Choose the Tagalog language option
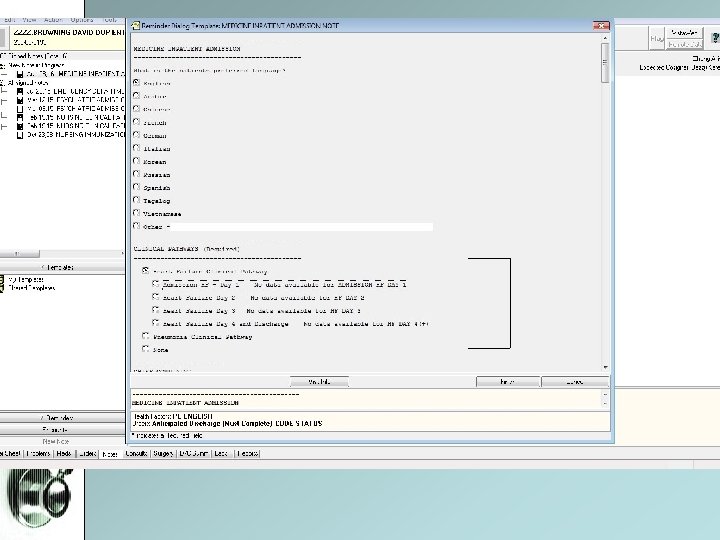This screenshot has width=720, height=540. pos(136,200)
